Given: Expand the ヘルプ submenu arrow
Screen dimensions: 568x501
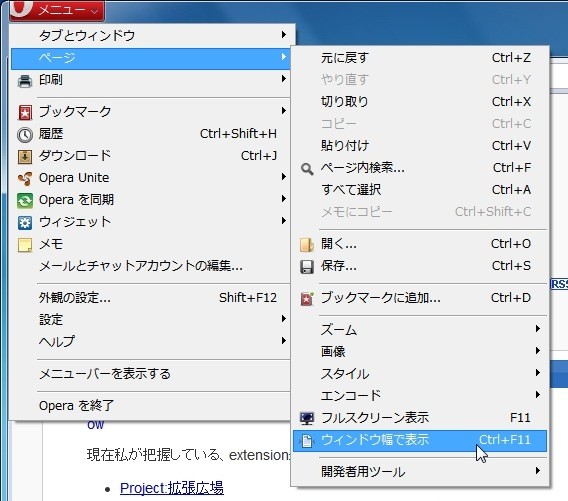Looking at the screenshot, I should [284, 341].
